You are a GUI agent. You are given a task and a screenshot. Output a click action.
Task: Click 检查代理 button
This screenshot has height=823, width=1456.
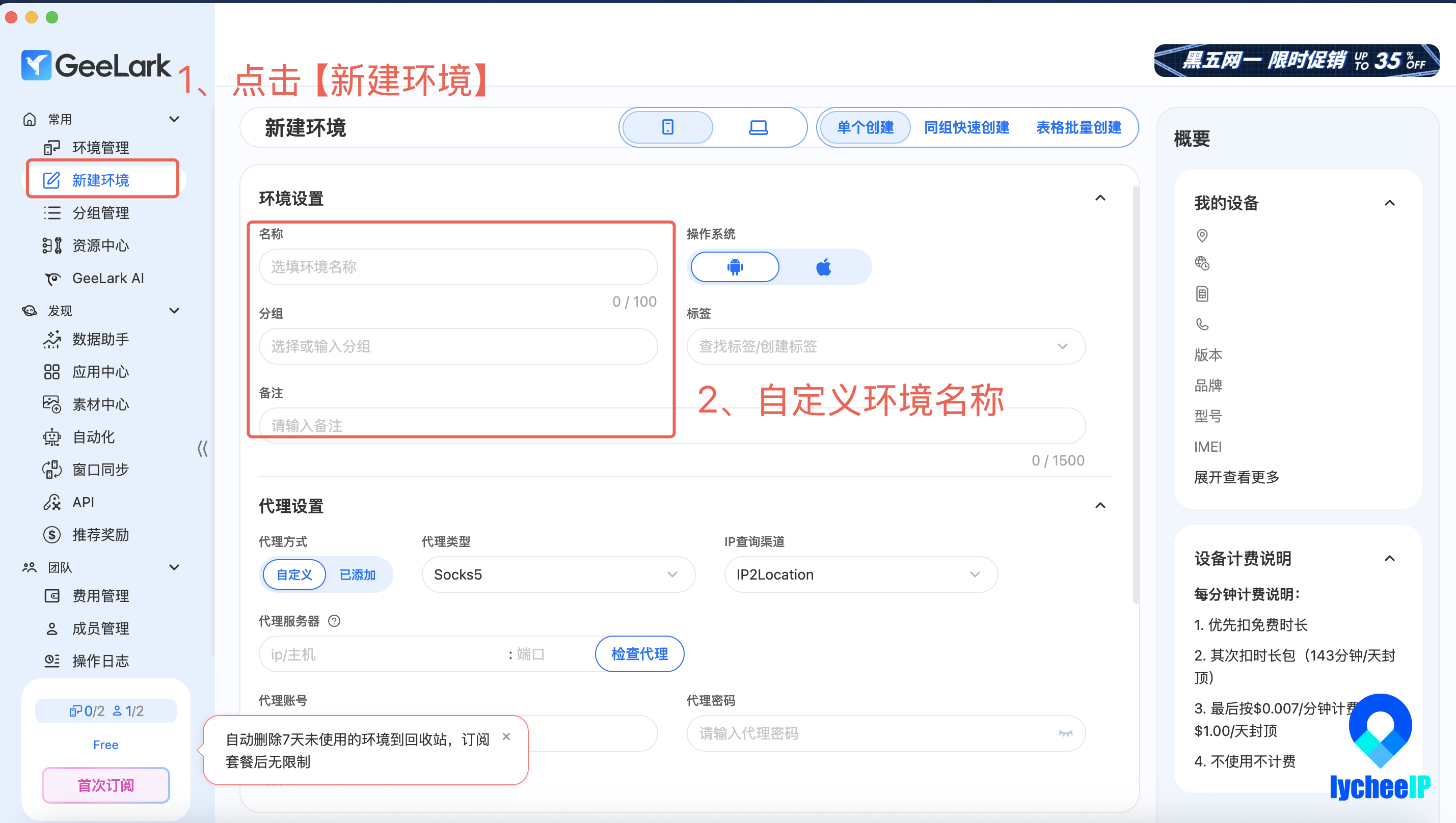[x=639, y=654]
